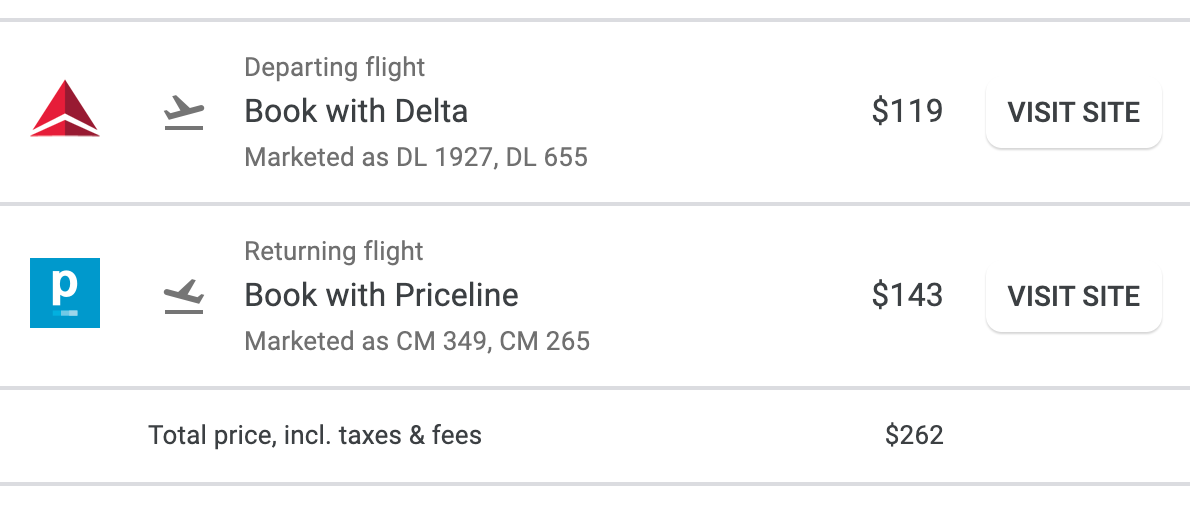Click the departing flight takeoff plane icon
The height and width of the screenshot is (506, 1190).
pos(184,112)
